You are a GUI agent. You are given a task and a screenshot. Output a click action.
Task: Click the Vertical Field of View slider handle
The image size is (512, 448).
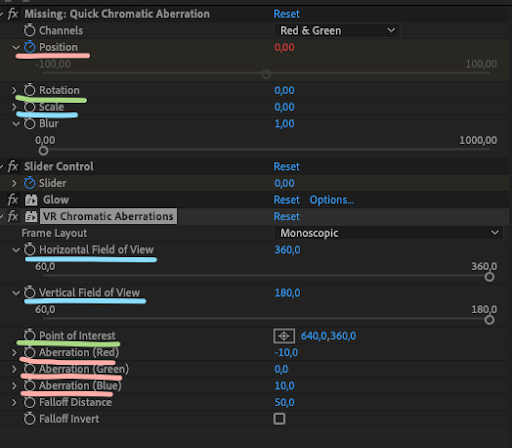(489, 320)
